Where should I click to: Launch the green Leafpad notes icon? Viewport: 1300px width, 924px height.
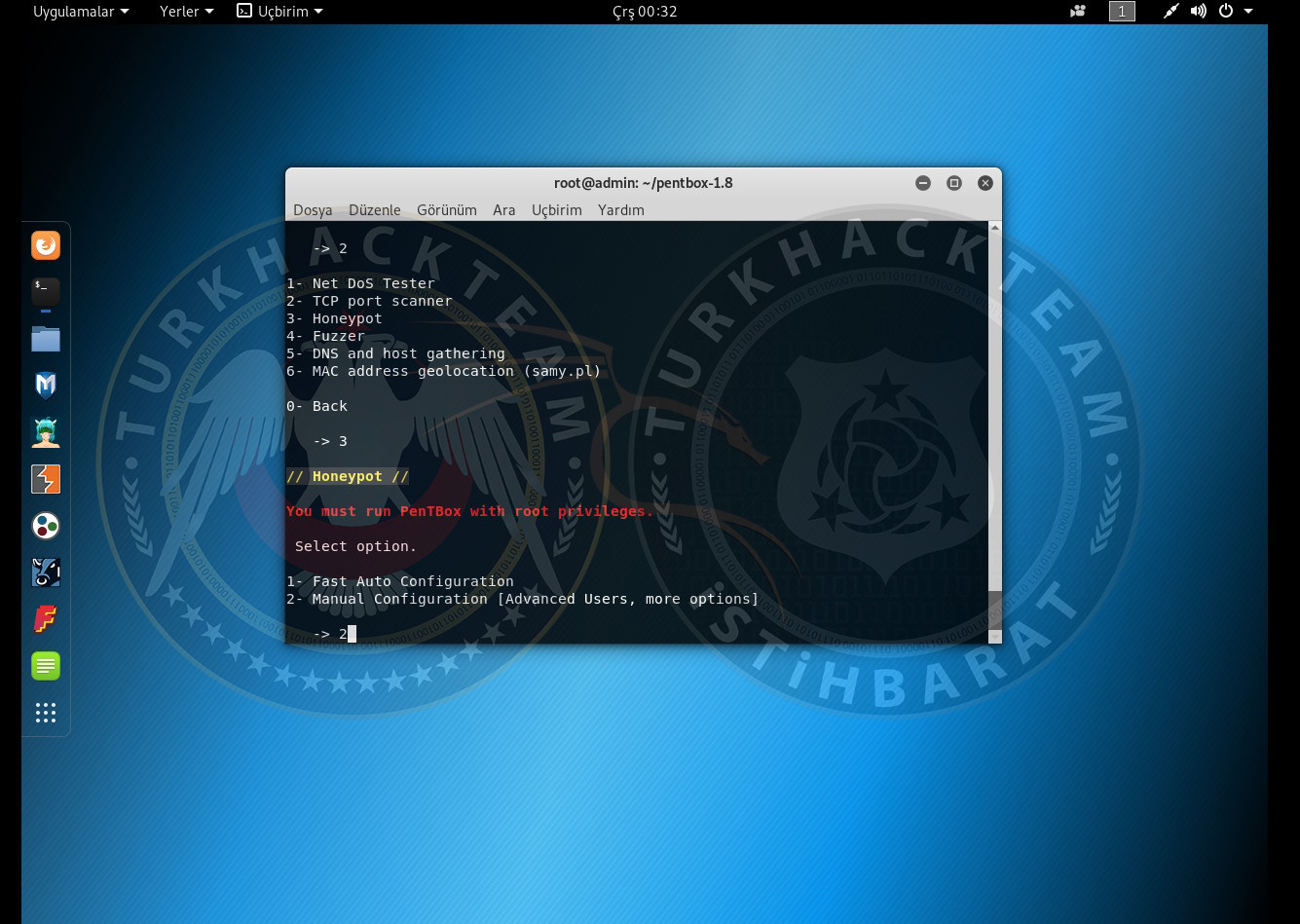click(x=46, y=666)
